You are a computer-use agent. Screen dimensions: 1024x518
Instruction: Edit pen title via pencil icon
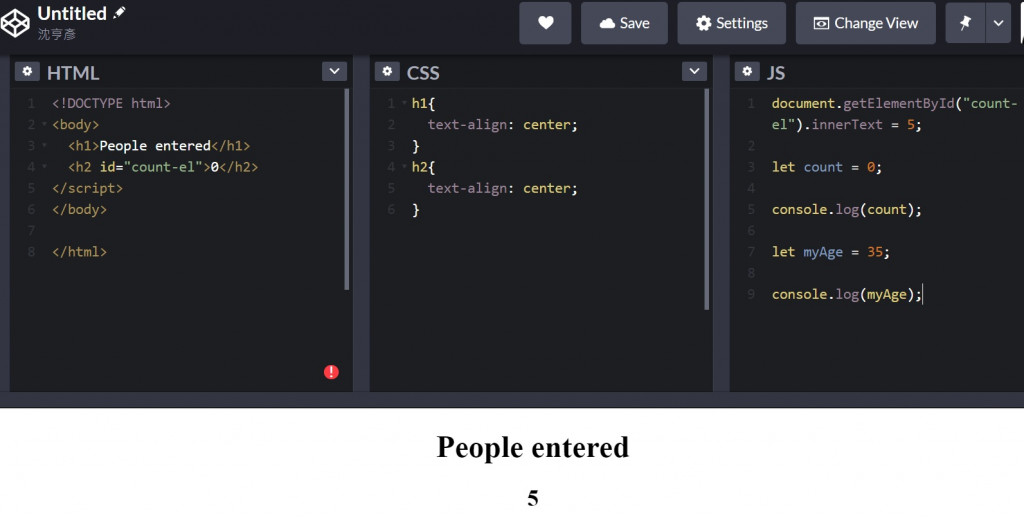(119, 12)
